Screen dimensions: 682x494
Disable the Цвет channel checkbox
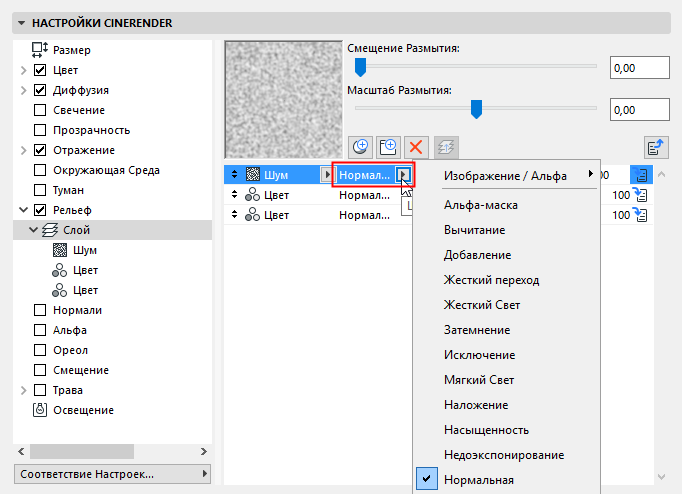click(x=41, y=70)
